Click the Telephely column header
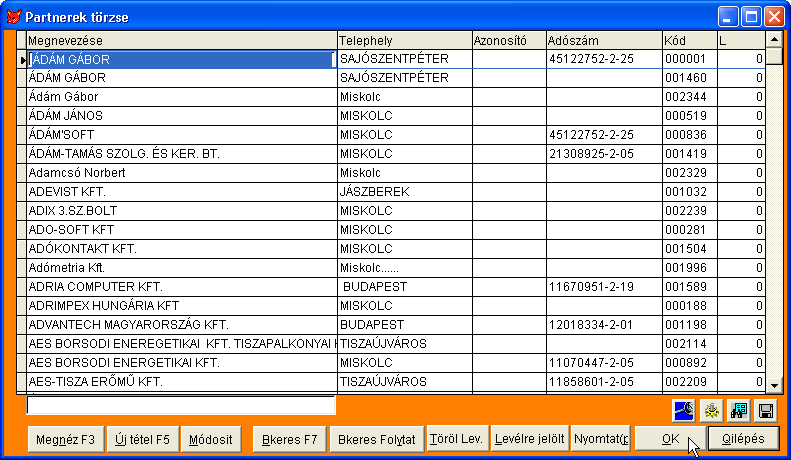This screenshot has height=460, width=791. coord(404,40)
